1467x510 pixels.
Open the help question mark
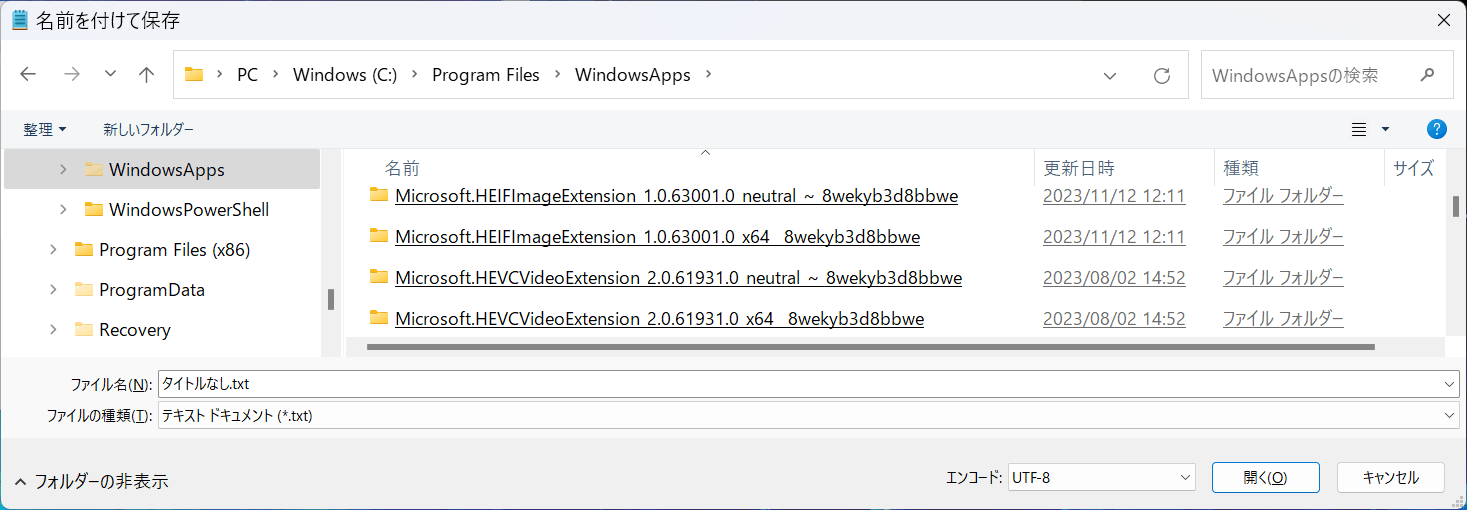pyautogui.click(x=1436, y=129)
